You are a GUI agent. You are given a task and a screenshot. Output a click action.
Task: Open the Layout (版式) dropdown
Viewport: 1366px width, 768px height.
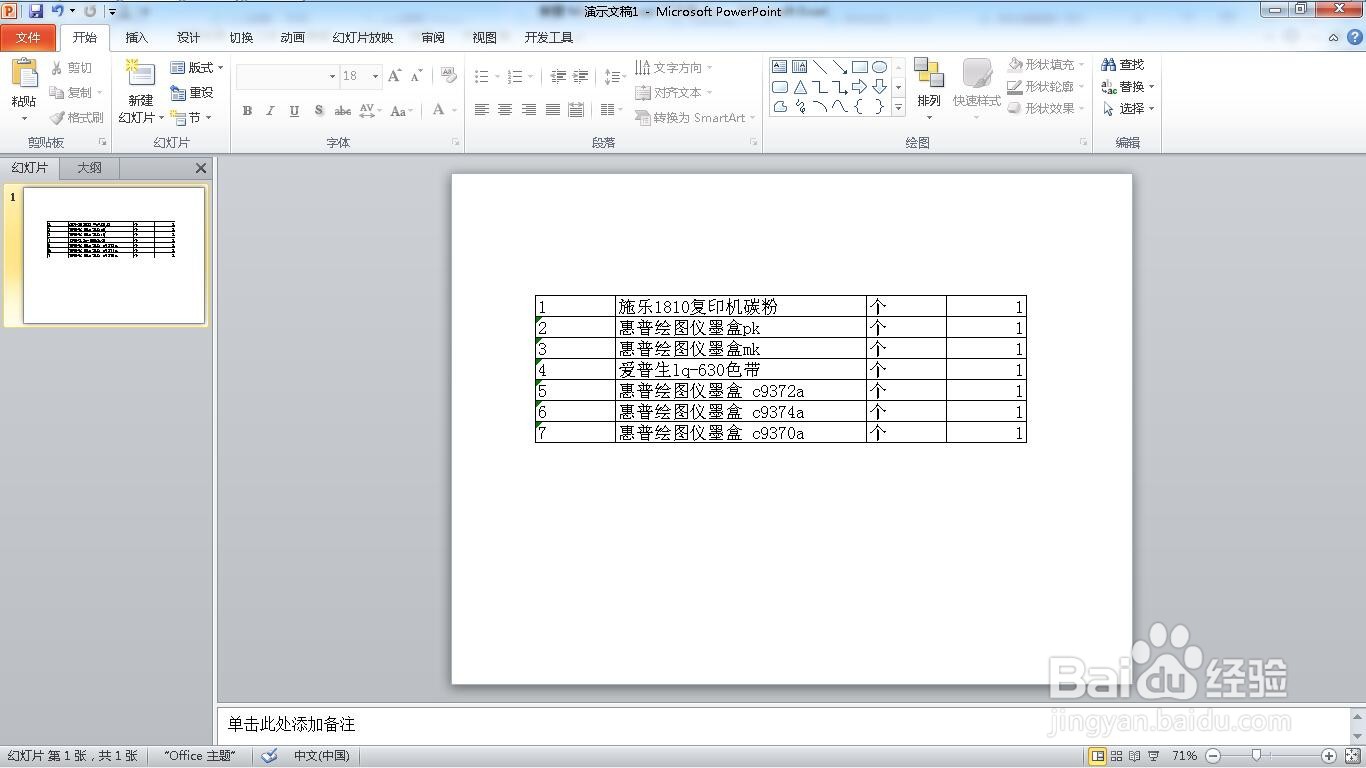197,68
